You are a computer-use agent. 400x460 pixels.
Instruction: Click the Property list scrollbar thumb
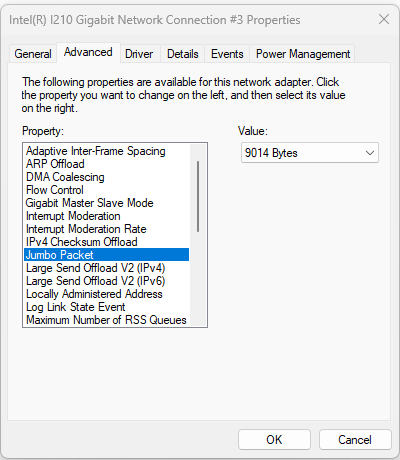pos(198,196)
